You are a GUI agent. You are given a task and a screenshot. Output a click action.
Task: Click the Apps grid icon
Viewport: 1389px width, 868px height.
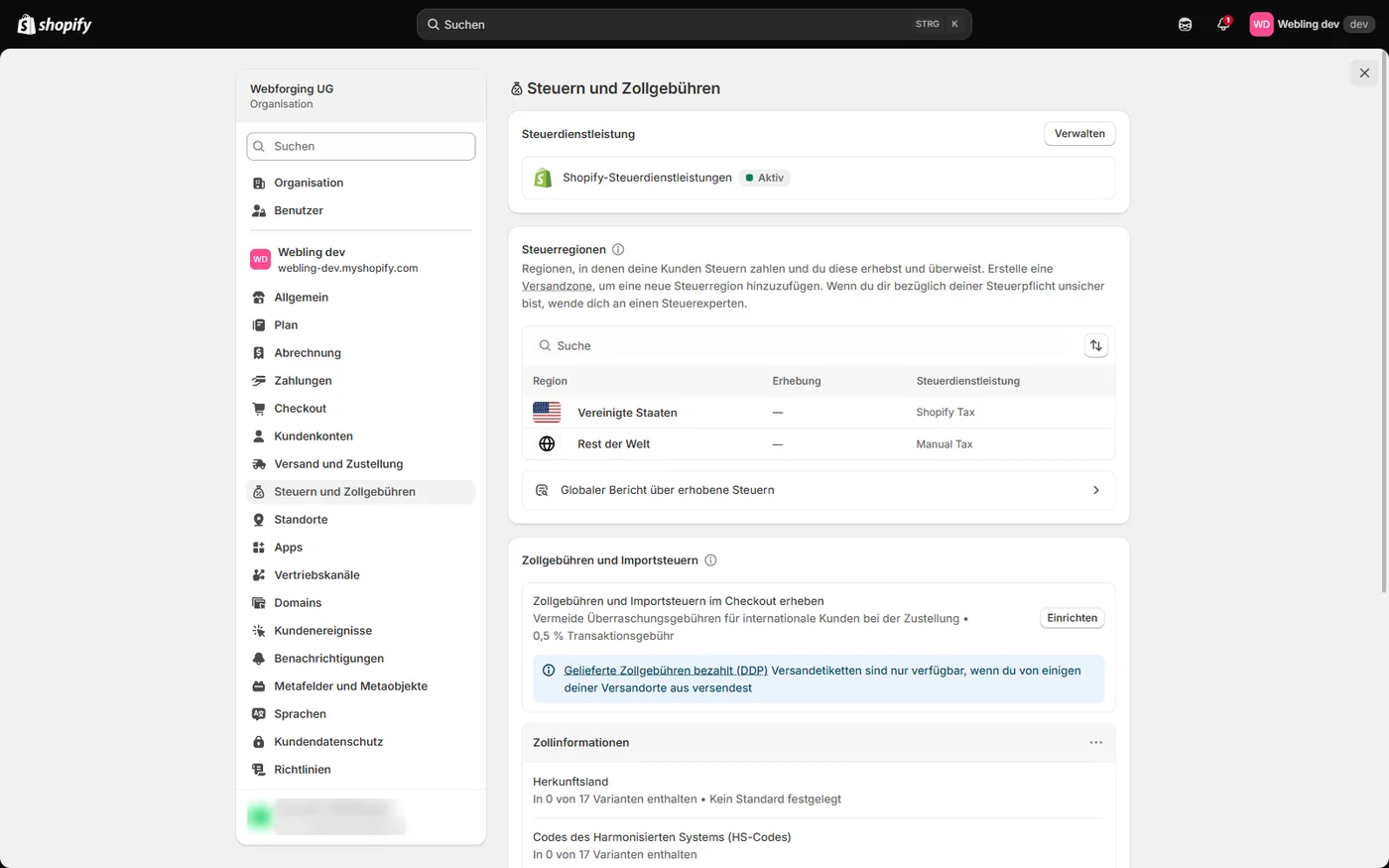point(259,548)
